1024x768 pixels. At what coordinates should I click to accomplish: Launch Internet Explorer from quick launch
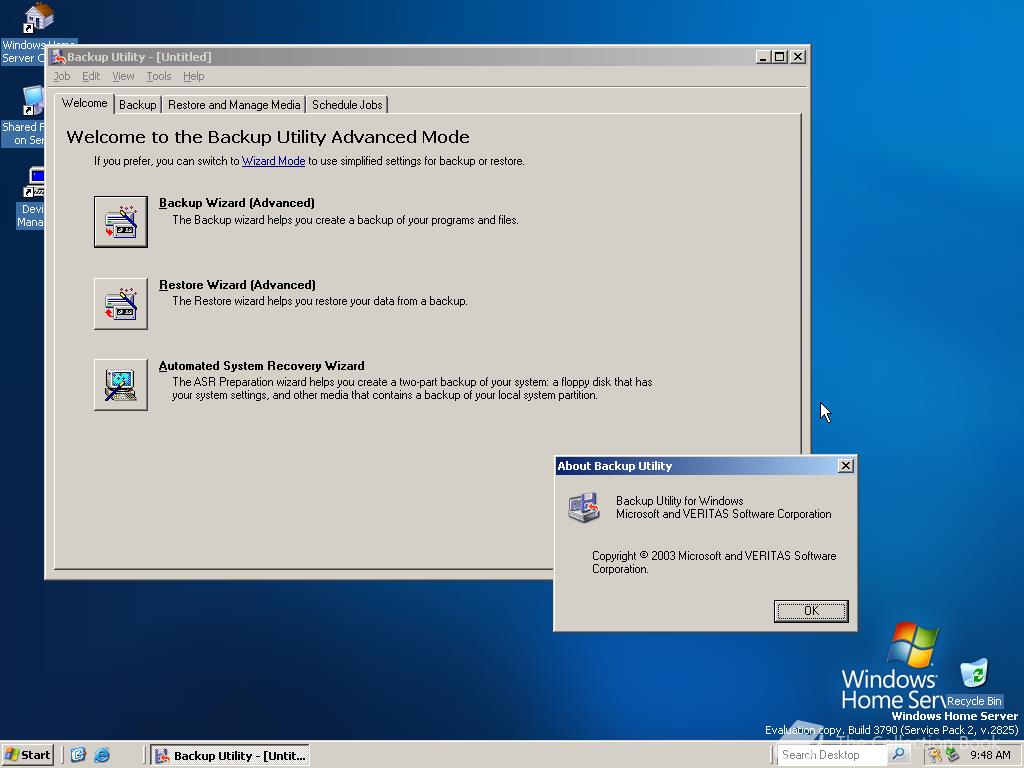click(103, 755)
